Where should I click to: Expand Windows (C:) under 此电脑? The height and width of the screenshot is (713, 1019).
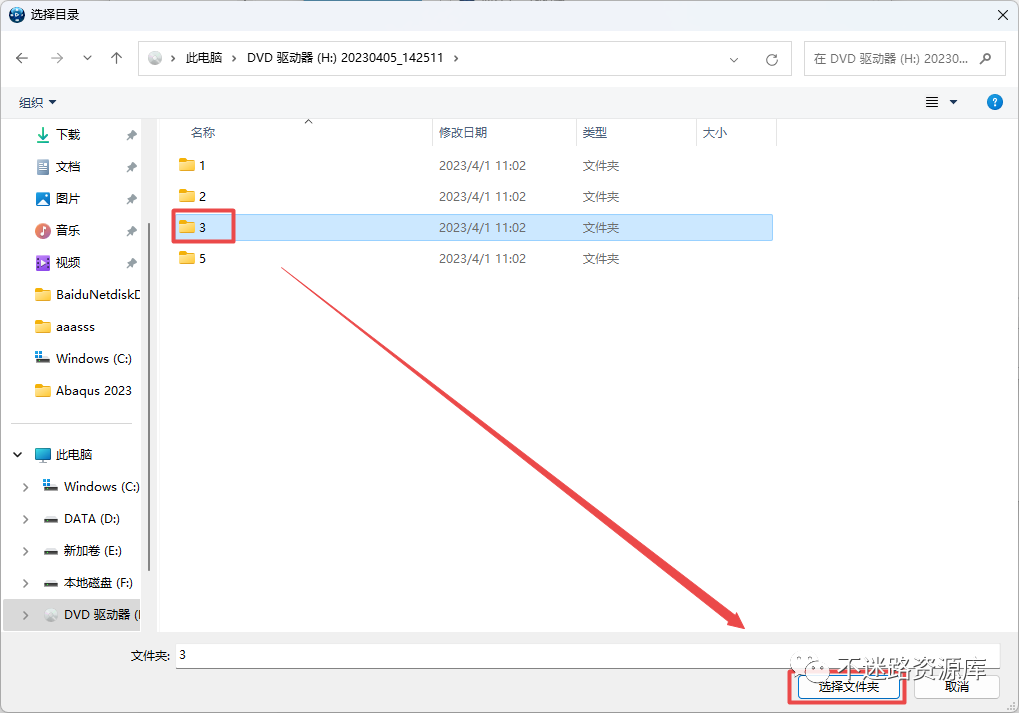(x=25, y=487)
